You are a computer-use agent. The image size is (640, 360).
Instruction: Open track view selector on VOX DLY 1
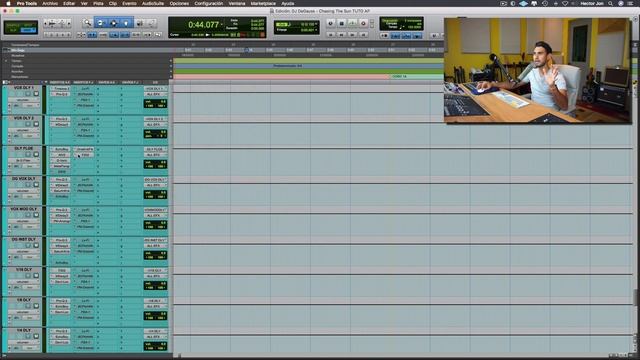pyautogui.click(x=23, y=100)
